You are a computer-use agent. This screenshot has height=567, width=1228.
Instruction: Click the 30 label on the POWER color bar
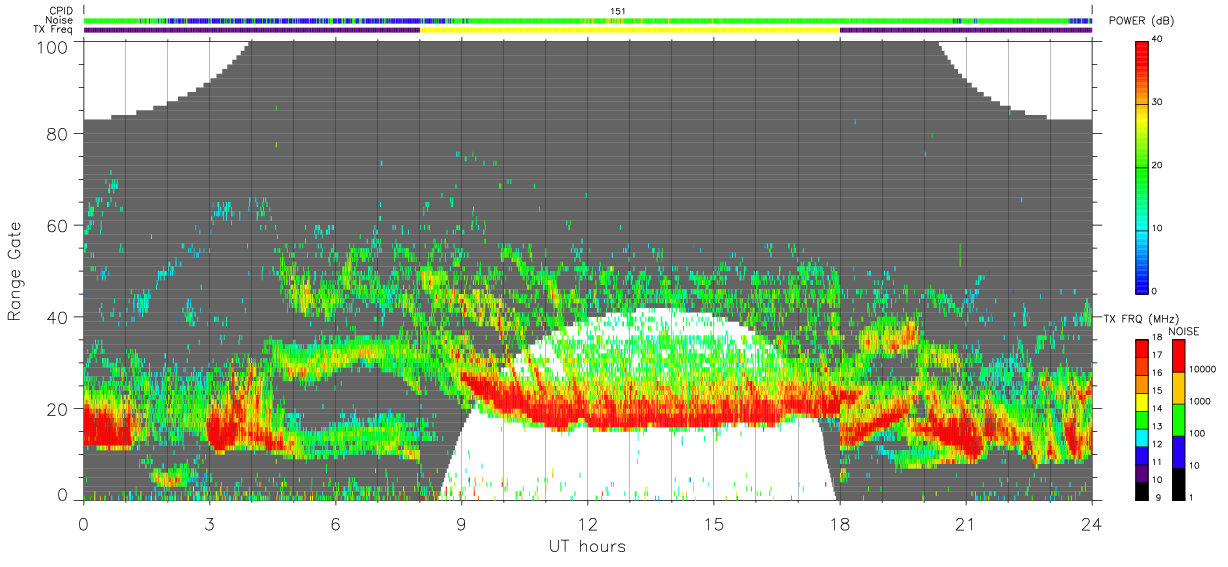click(1159, 103)
